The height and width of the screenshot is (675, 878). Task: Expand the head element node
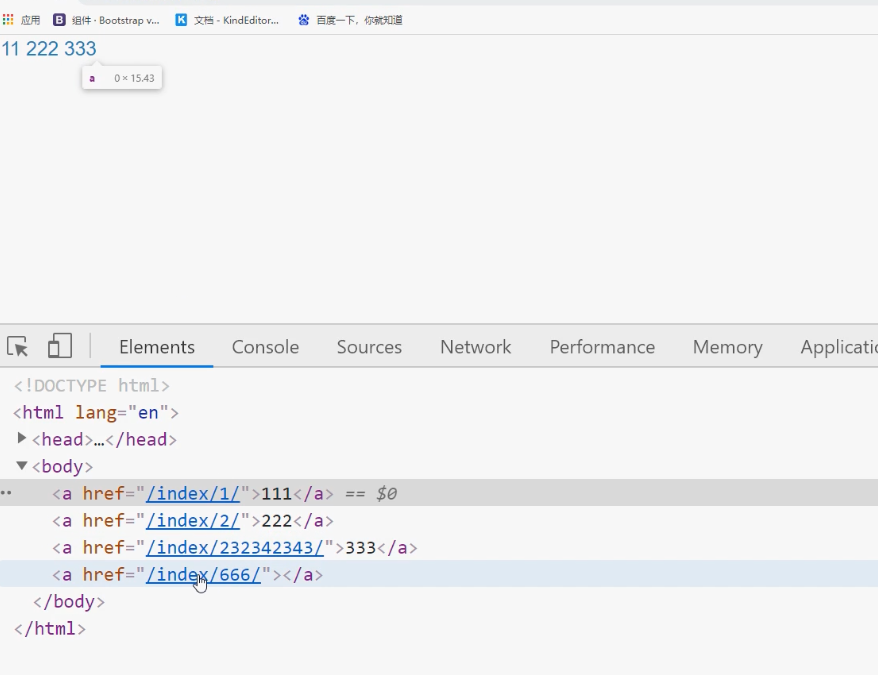pyautogui.click(x=22, y=439)
